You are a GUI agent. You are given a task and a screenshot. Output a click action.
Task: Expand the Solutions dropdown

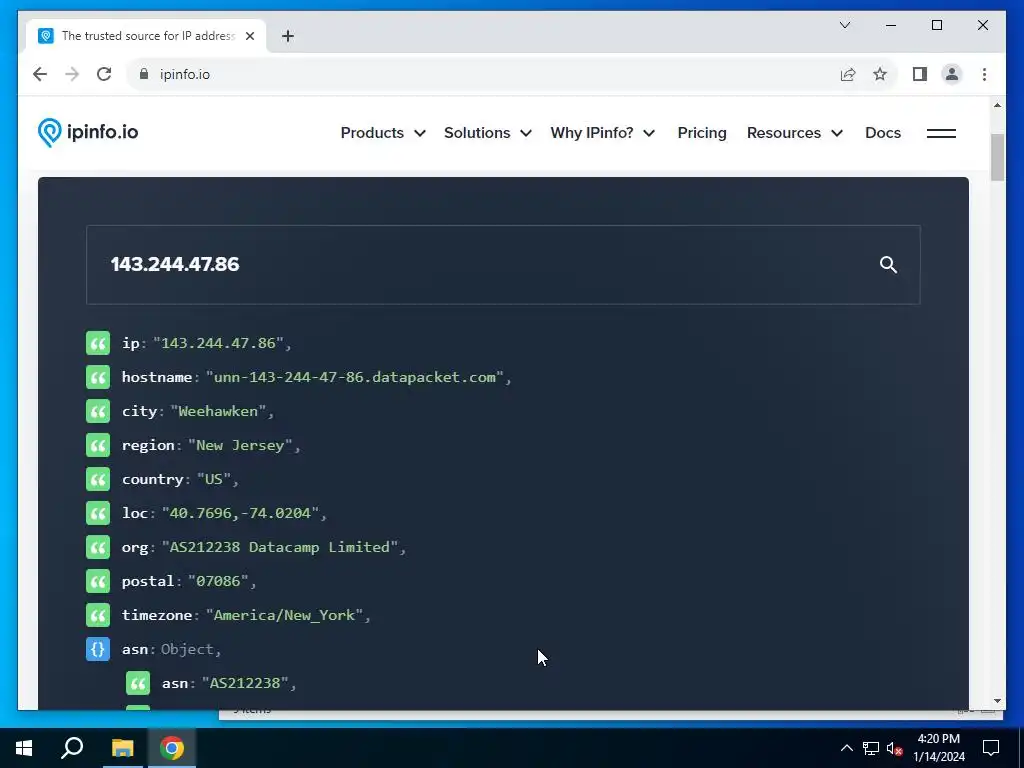487,133
